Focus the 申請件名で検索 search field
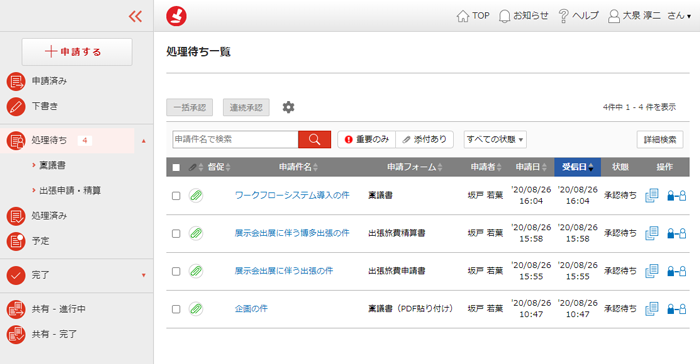This screenshot has height=364, width=700. click(x=235, y=139)
